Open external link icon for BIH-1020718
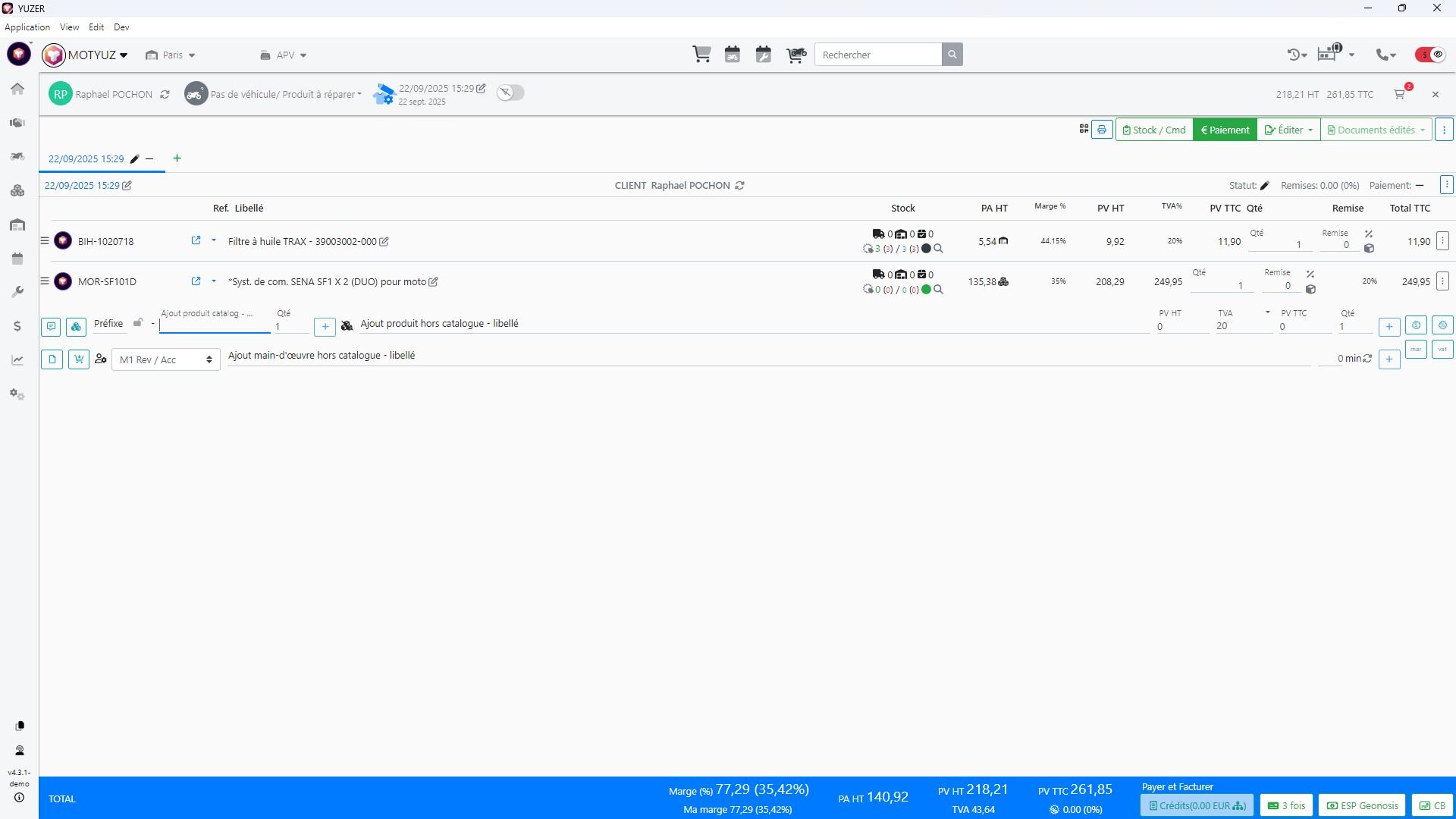This screenshot has height=819, width=1456. coord(196,240)
